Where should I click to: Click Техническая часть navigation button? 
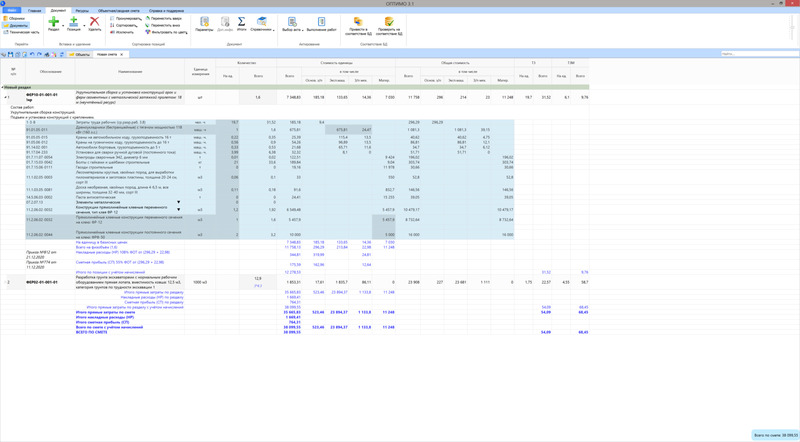click(x=22, y=32)
